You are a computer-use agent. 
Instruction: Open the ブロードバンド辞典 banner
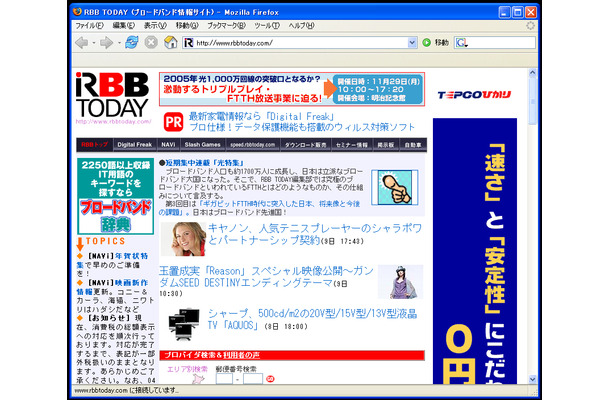point(116,196)
